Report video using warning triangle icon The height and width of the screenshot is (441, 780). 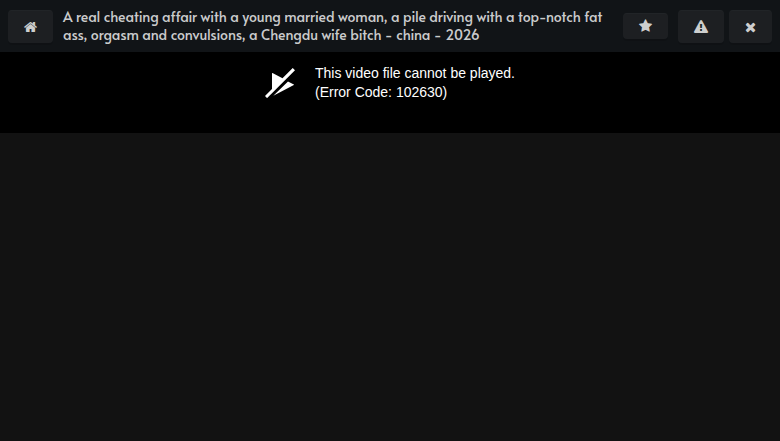click(x=701, y=26)
